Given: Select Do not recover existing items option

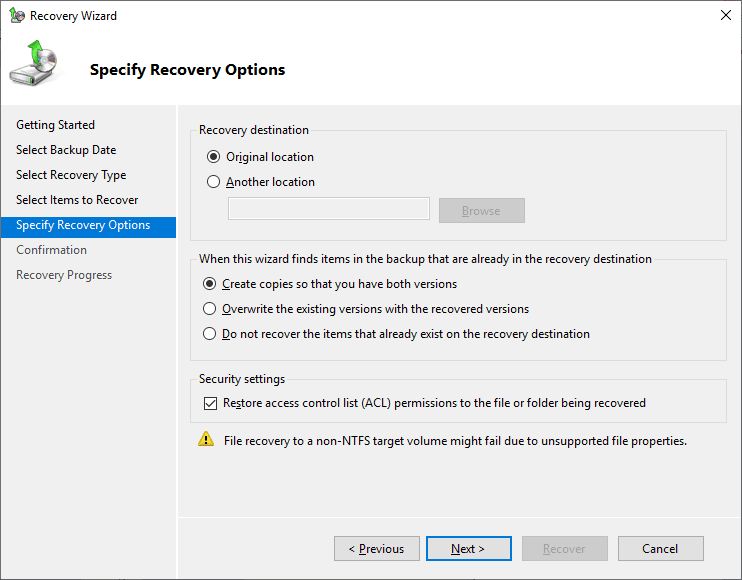Looking at the screenshot, I should [209, 334].
